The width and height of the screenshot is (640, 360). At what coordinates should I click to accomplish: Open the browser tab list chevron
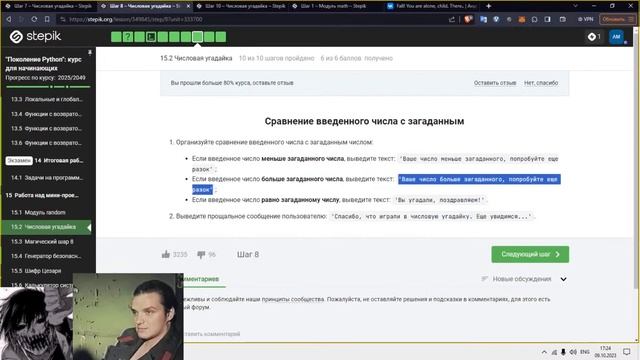576,6
